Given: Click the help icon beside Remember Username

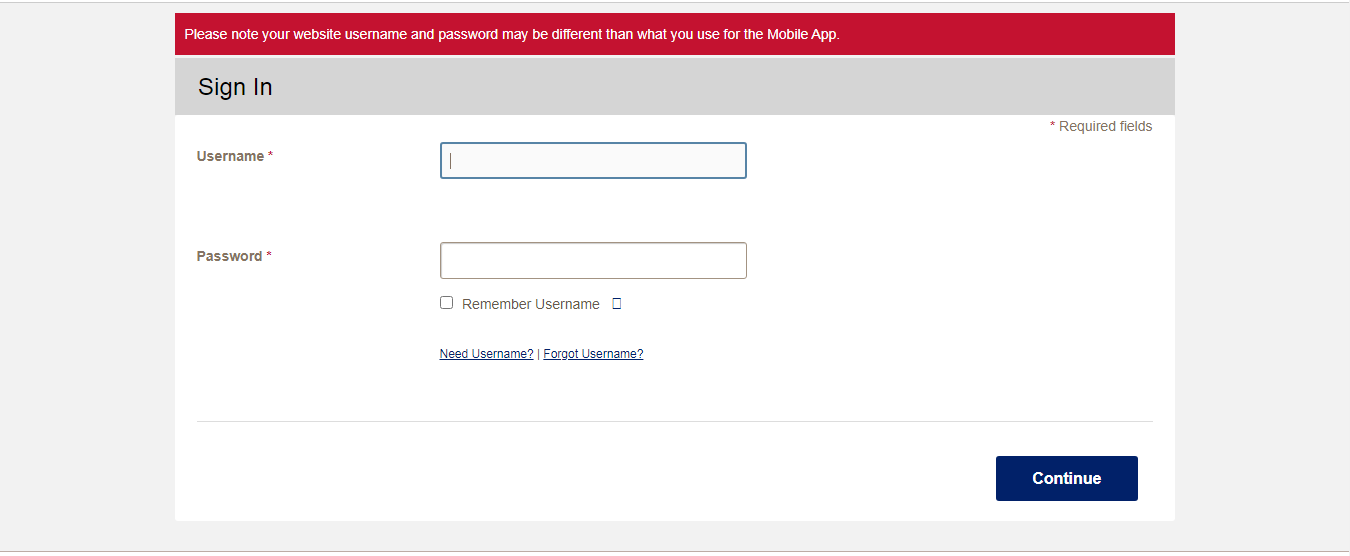Looking at the screenshot, I should 617,304.
